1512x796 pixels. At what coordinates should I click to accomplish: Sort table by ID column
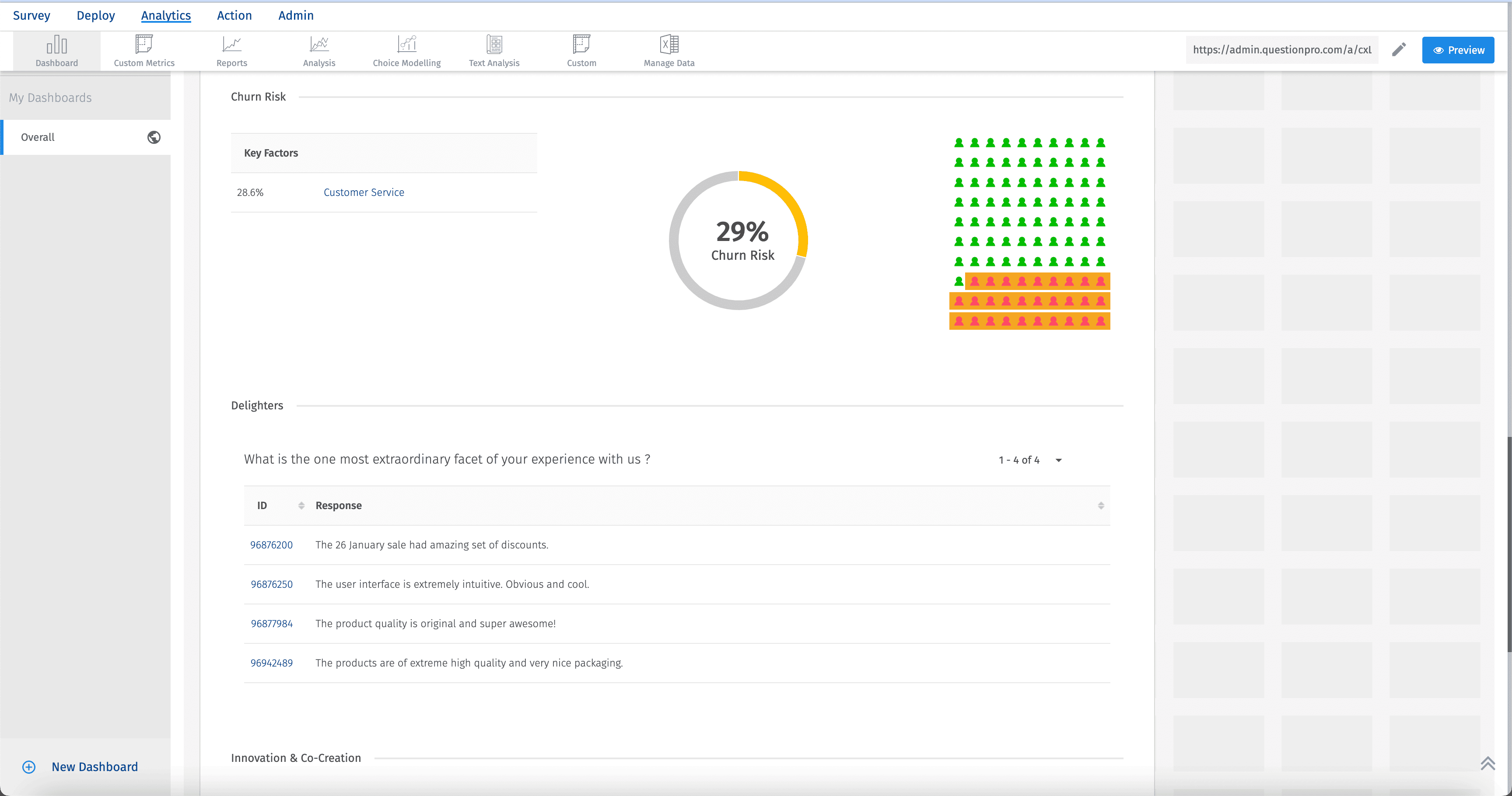[x=301, y=506]
